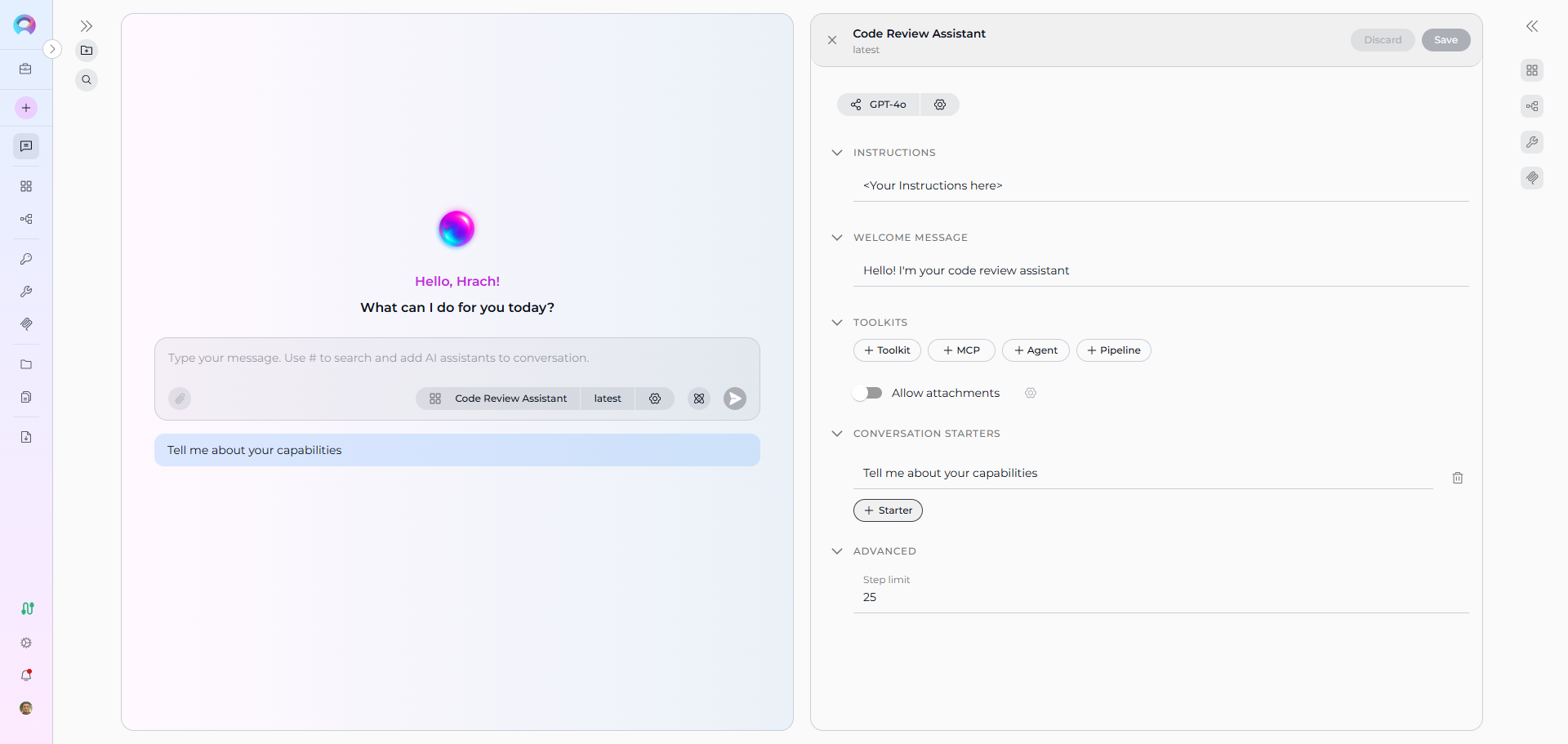Screen dimensions: 1568x744
Task: Delete the 'Tell me about your capabilities' starter
Action: click(x=1457, y=478)
